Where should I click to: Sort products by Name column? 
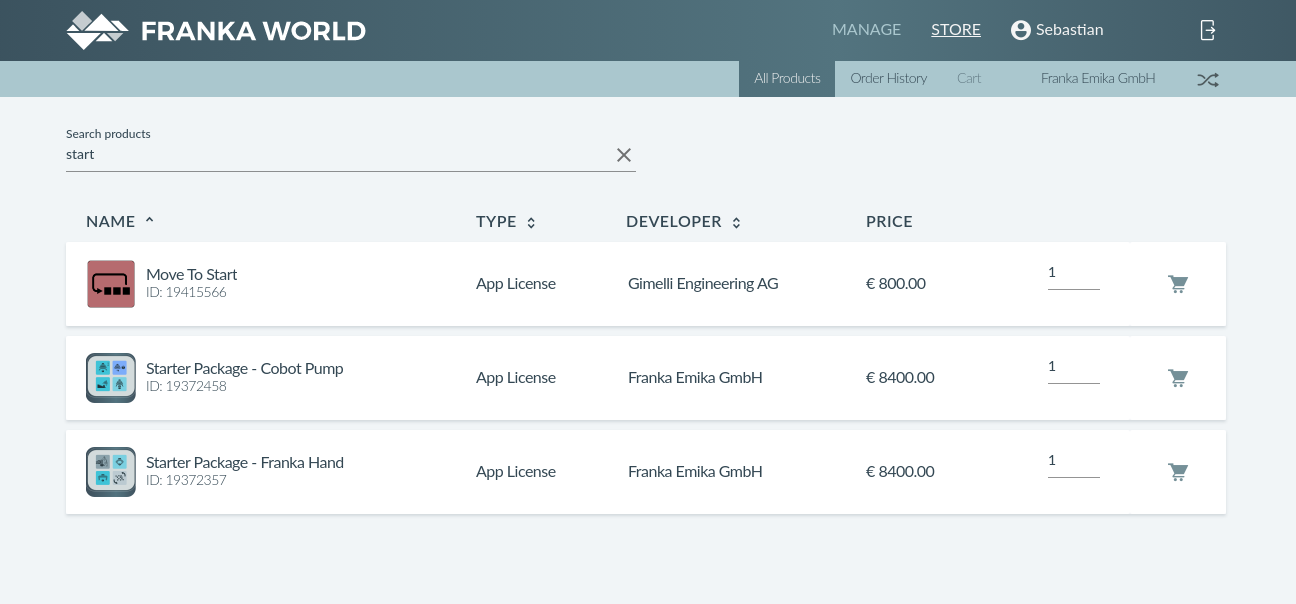coord(120,221)
